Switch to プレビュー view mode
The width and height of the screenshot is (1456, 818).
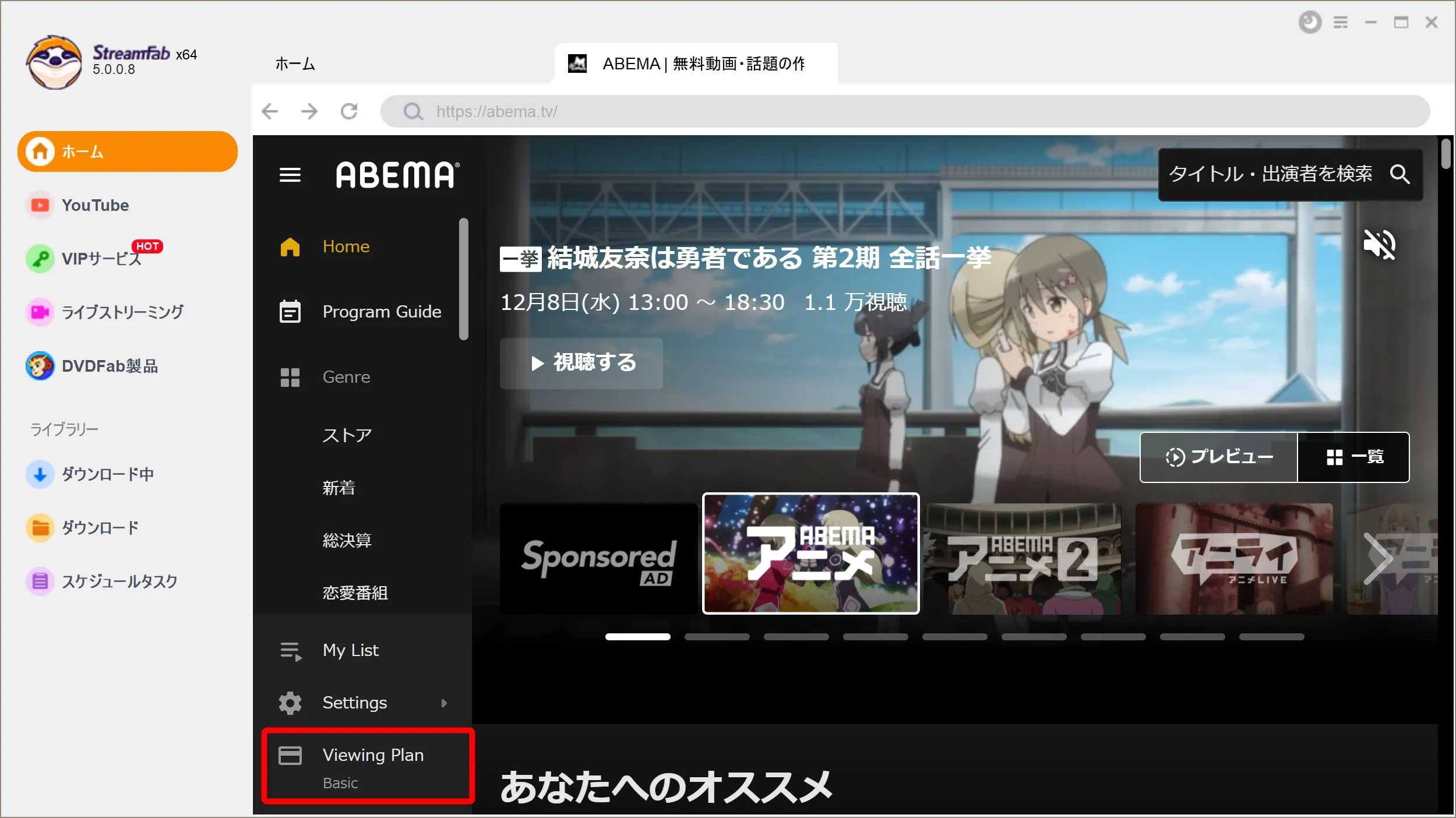pos(1219,457)
